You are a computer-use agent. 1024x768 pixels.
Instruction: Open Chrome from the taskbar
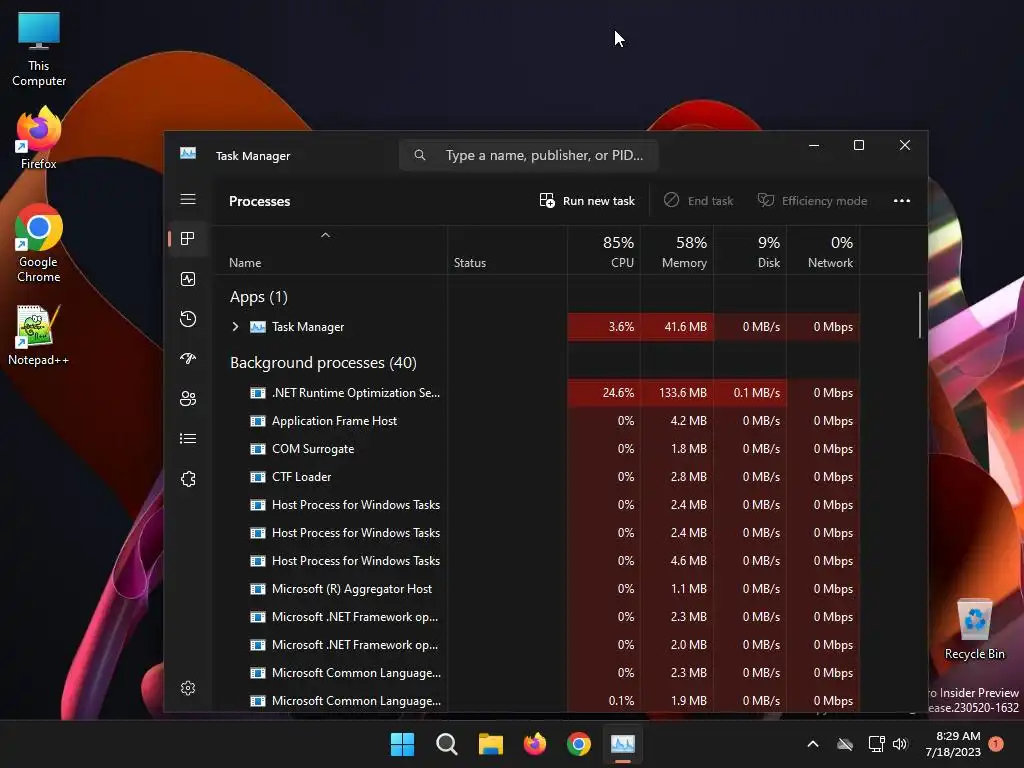[579, 744]
